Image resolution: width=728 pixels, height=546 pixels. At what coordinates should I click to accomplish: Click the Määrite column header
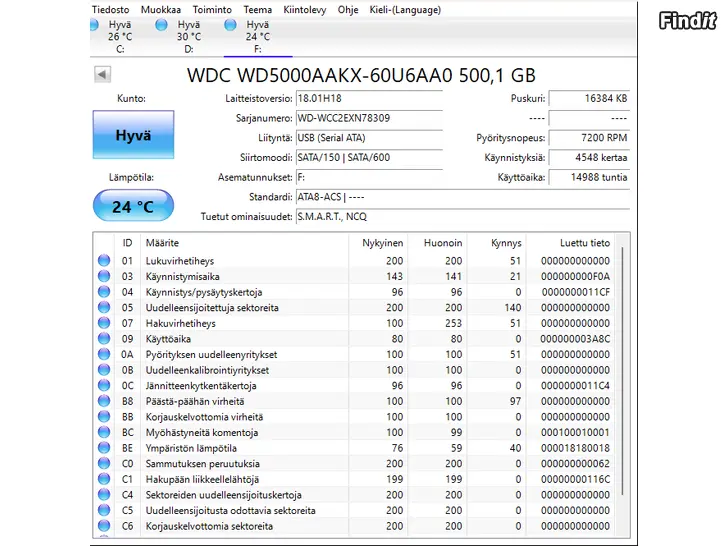162,243
